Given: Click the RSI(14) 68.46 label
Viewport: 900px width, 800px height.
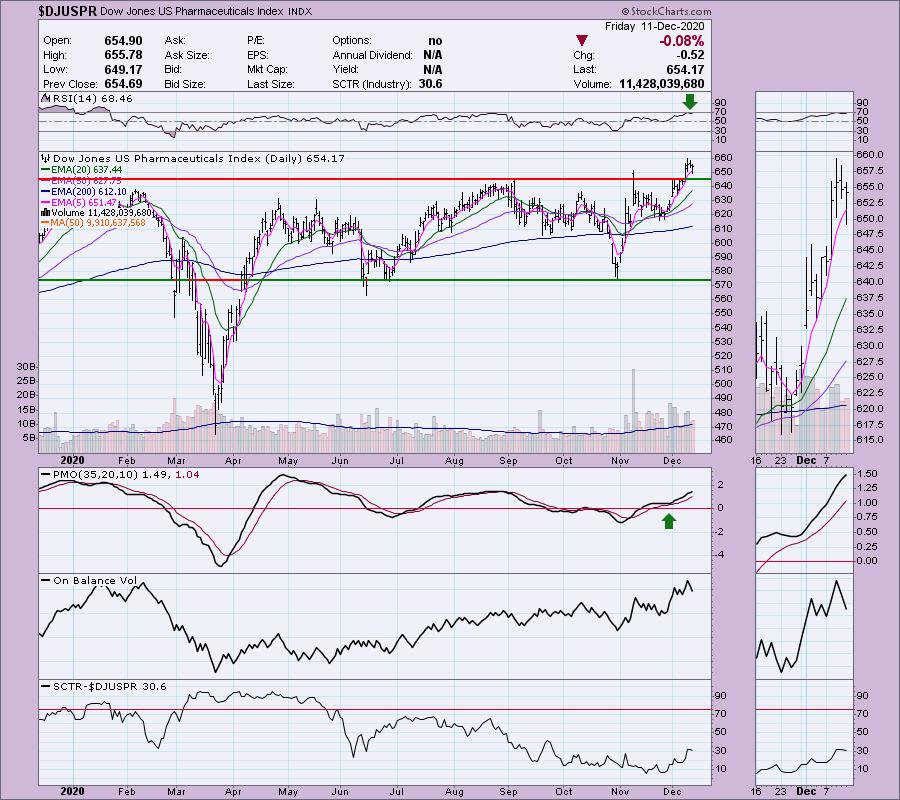Looking at the screenshot, I should click(92, 99).
